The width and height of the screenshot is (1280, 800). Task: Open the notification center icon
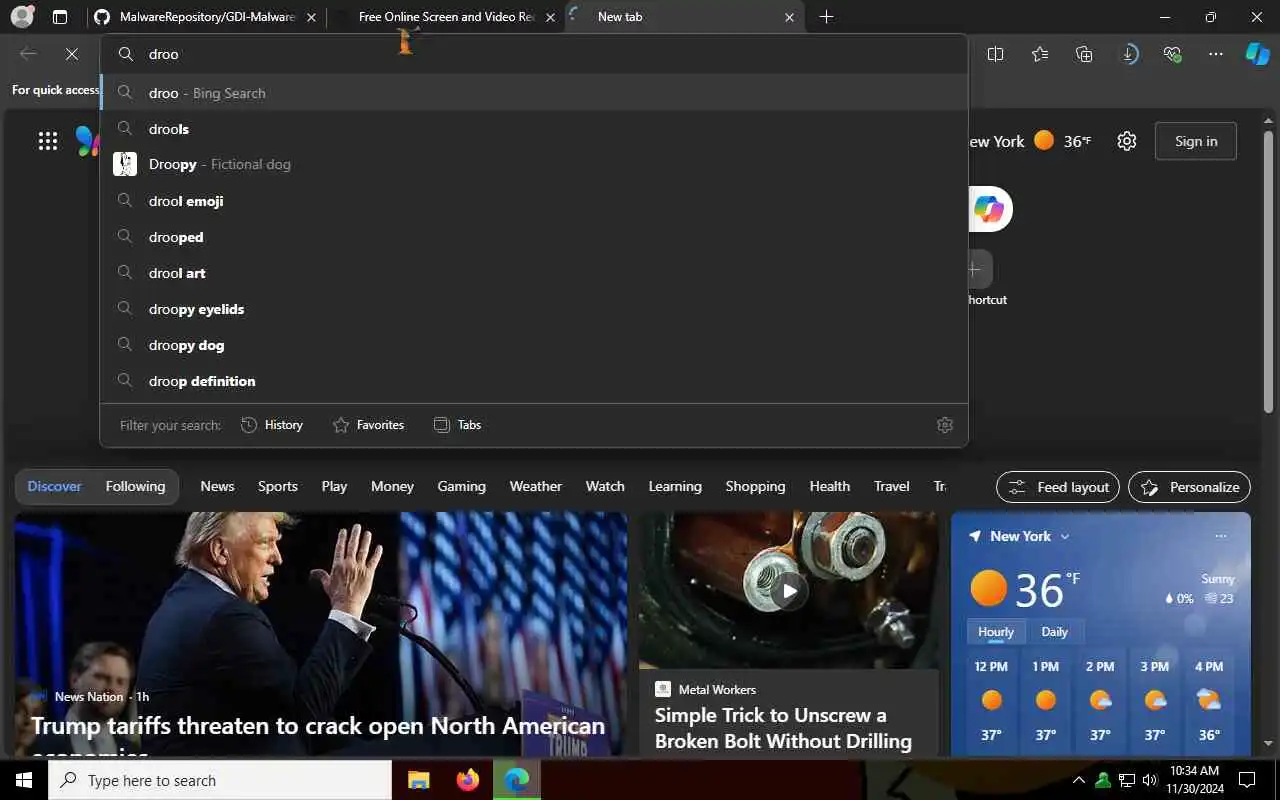tap(1247, 780)
